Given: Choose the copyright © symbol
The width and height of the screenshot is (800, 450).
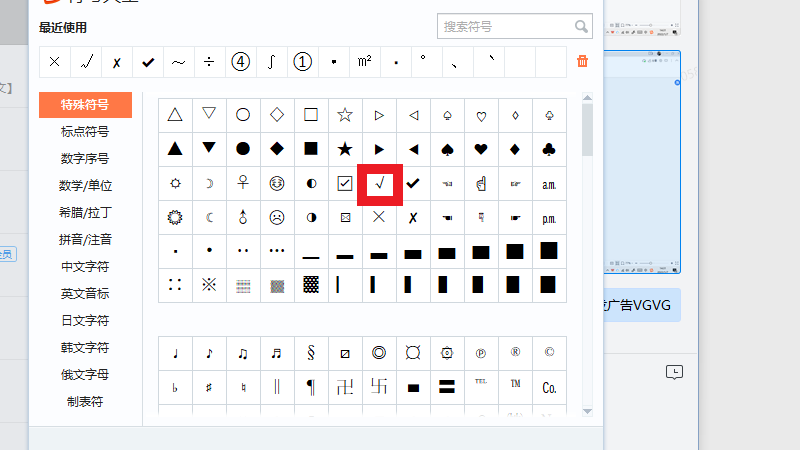Looking at the screenshot, I should (549, 353).
